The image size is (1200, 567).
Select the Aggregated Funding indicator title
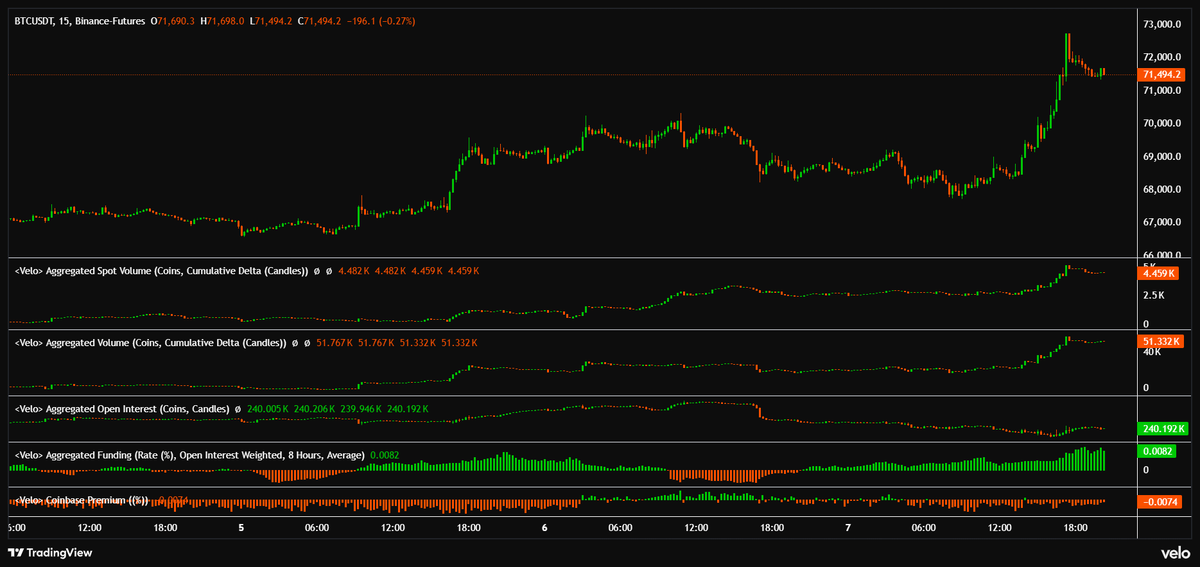[x=189, y=455]
